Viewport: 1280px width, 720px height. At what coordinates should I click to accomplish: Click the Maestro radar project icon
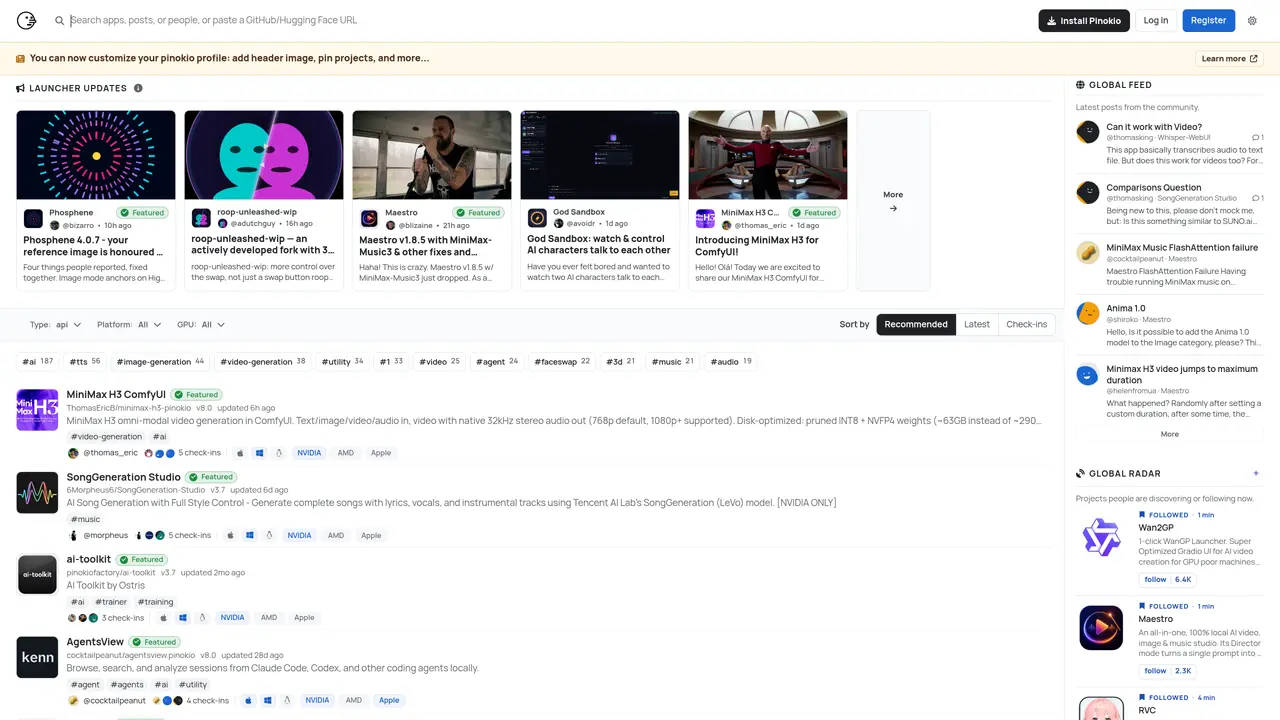(x=1101, y=627)
